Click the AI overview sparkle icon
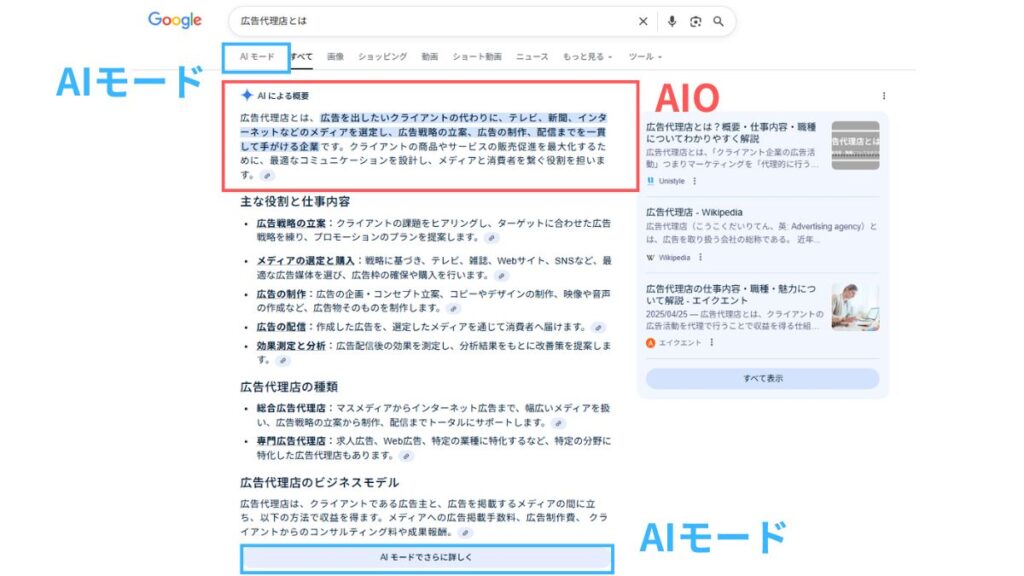The width and height of the screenshot is (1024, 576). tap(246, 95)
